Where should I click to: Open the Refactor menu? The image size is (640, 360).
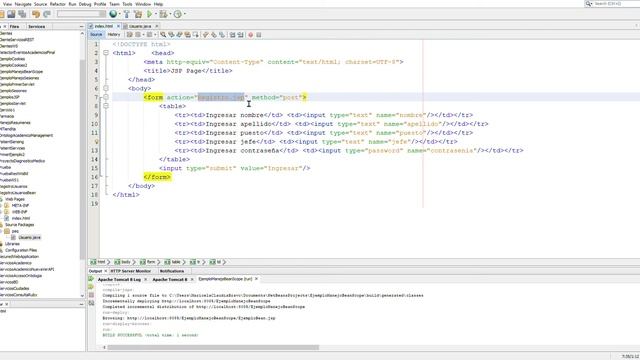(x=58, y=4)
